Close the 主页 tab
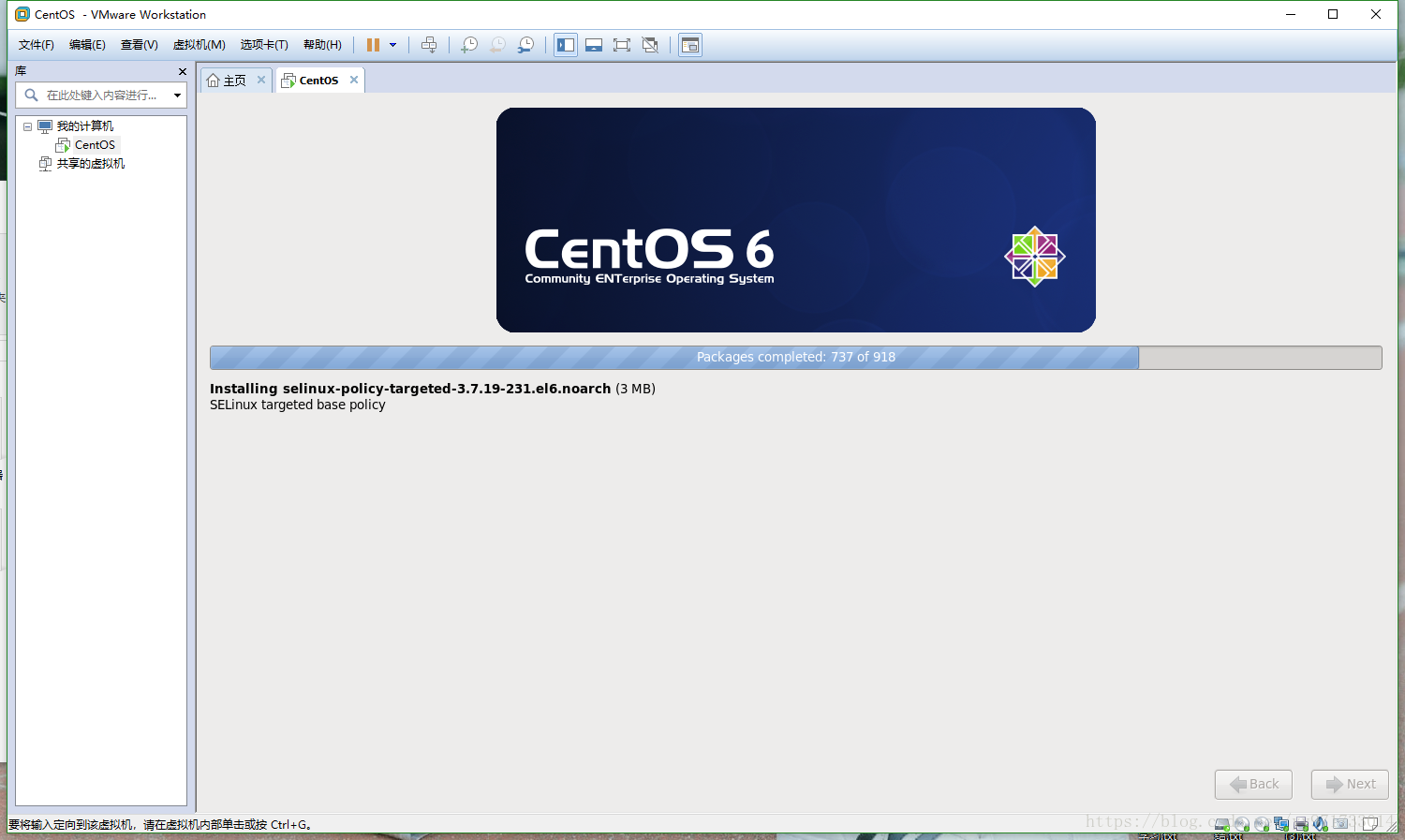 click(261, 81)
